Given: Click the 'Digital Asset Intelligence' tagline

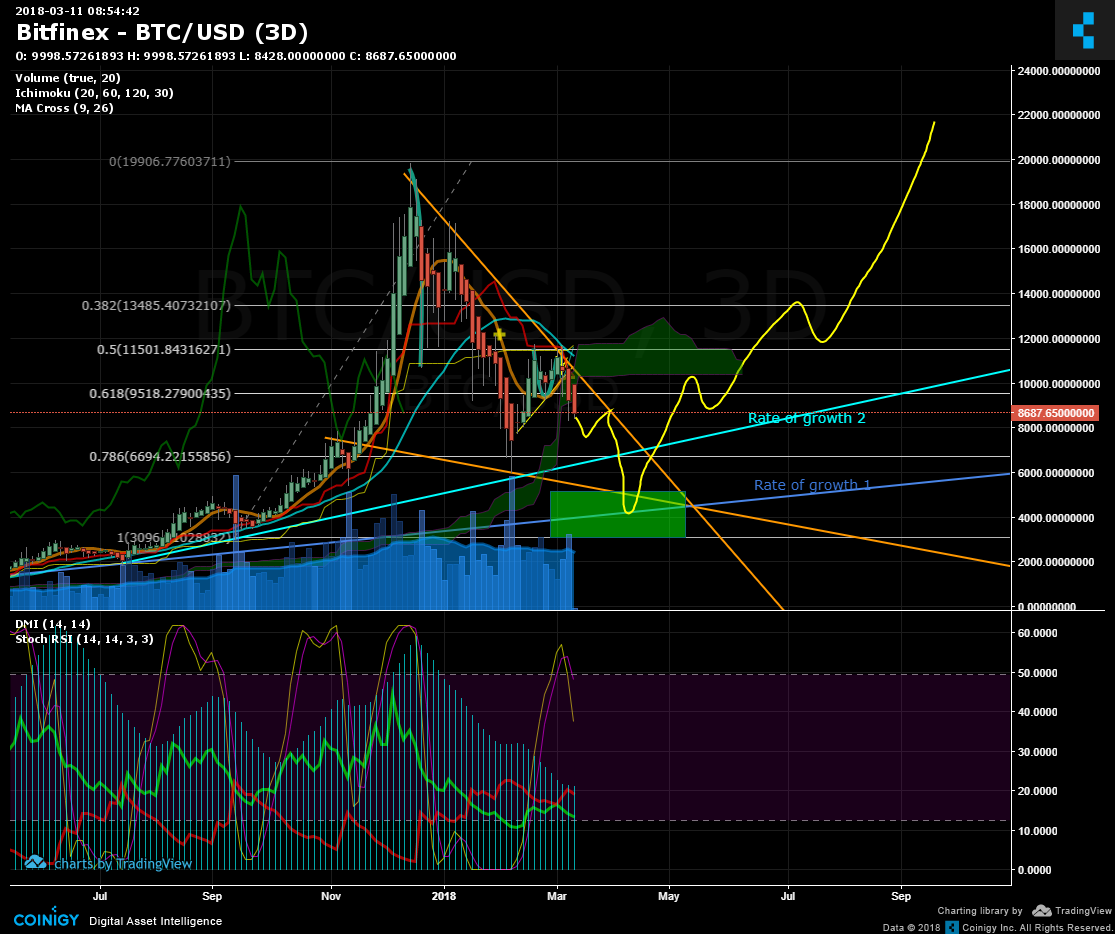Looking at the screenshot, I should (155, 921).
